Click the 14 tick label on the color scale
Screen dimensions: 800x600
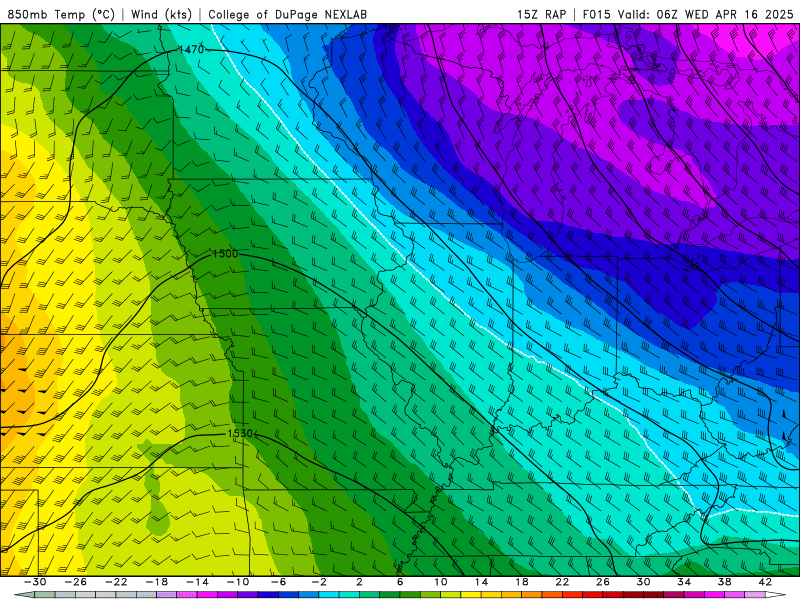[x=481, y=582]
